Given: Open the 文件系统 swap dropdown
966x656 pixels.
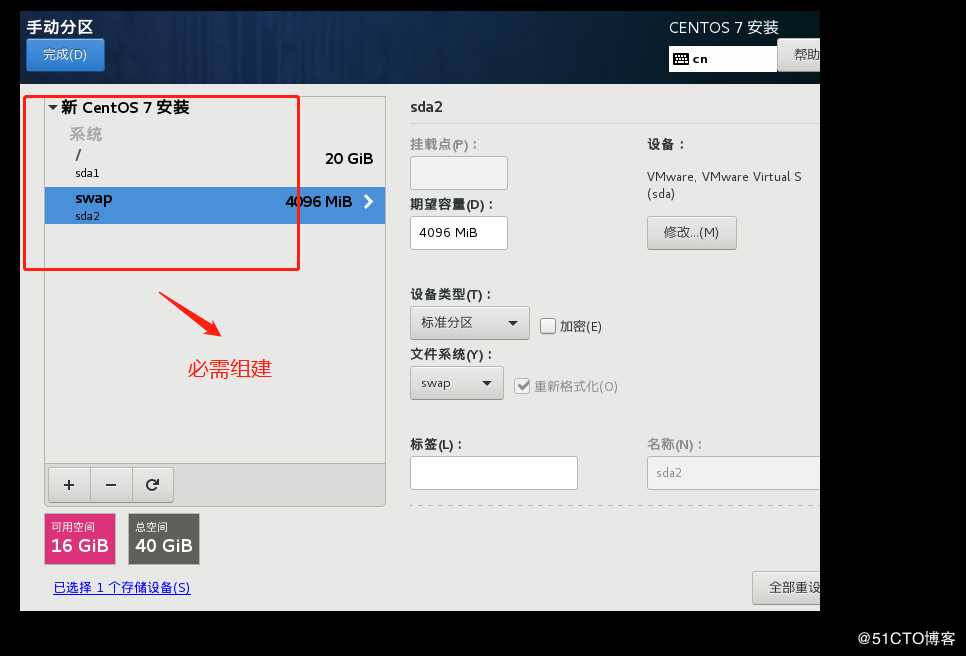Looking at the screenshot, I should (457, 383).
